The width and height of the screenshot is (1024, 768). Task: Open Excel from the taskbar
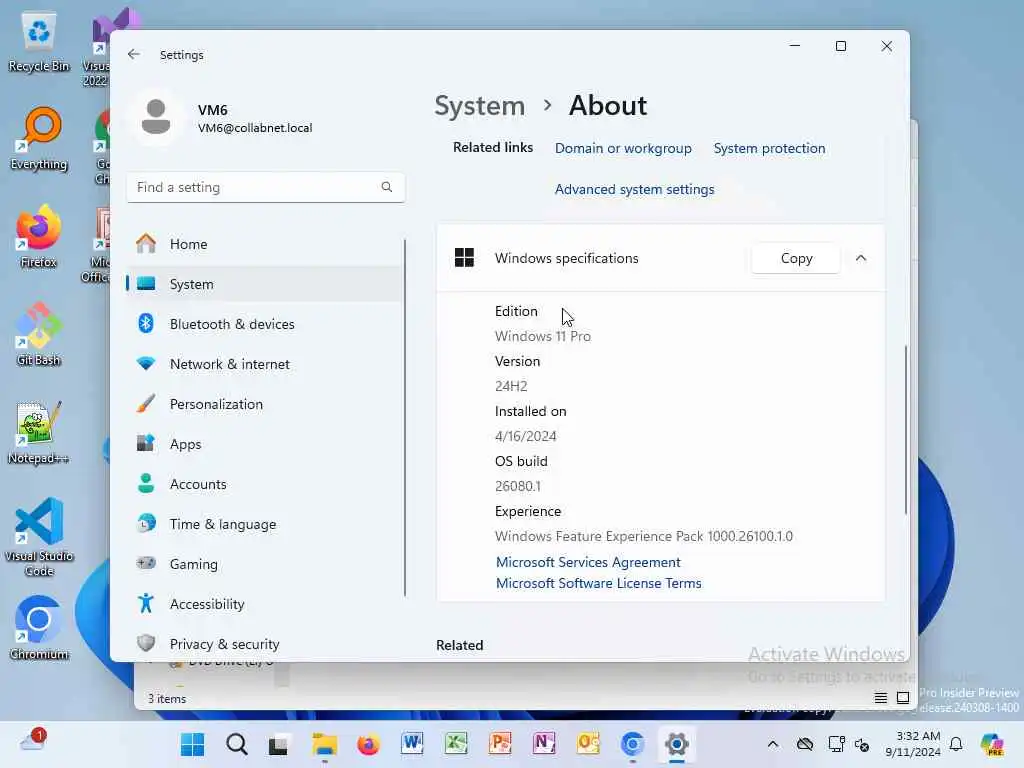pyautogui.click(x=456, y=744)
